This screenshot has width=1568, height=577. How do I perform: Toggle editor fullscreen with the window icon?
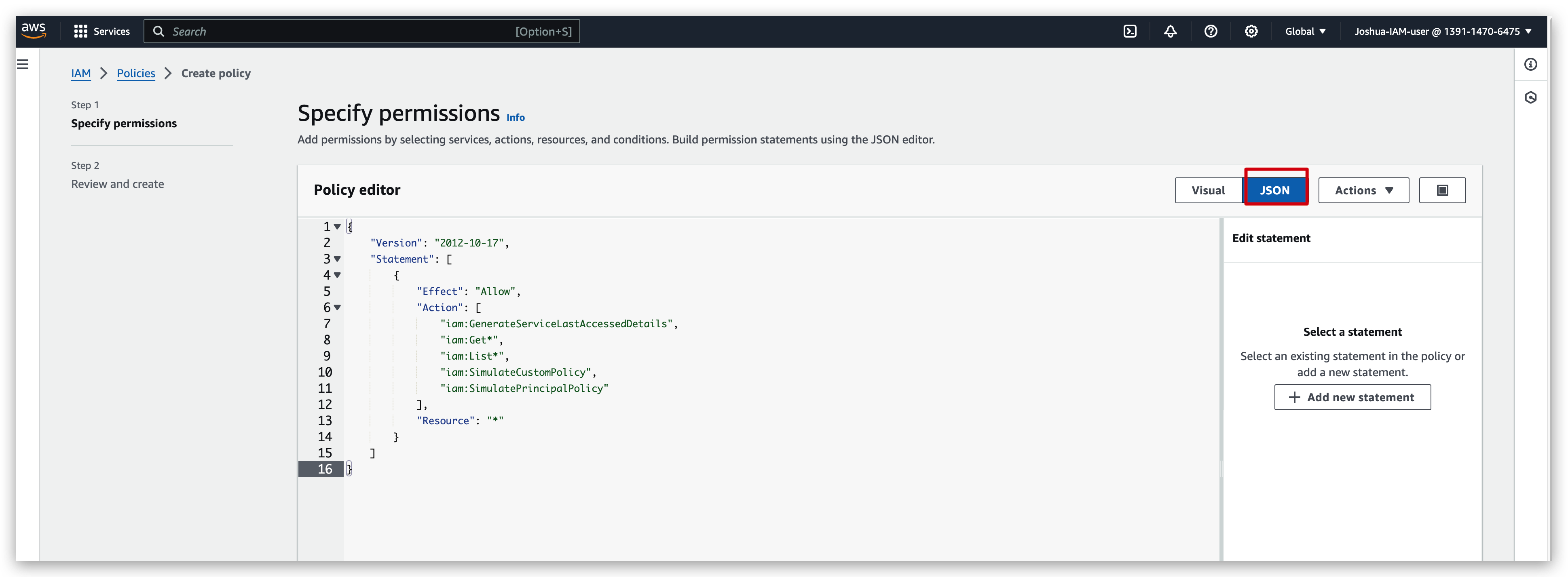pos(1443,190)
